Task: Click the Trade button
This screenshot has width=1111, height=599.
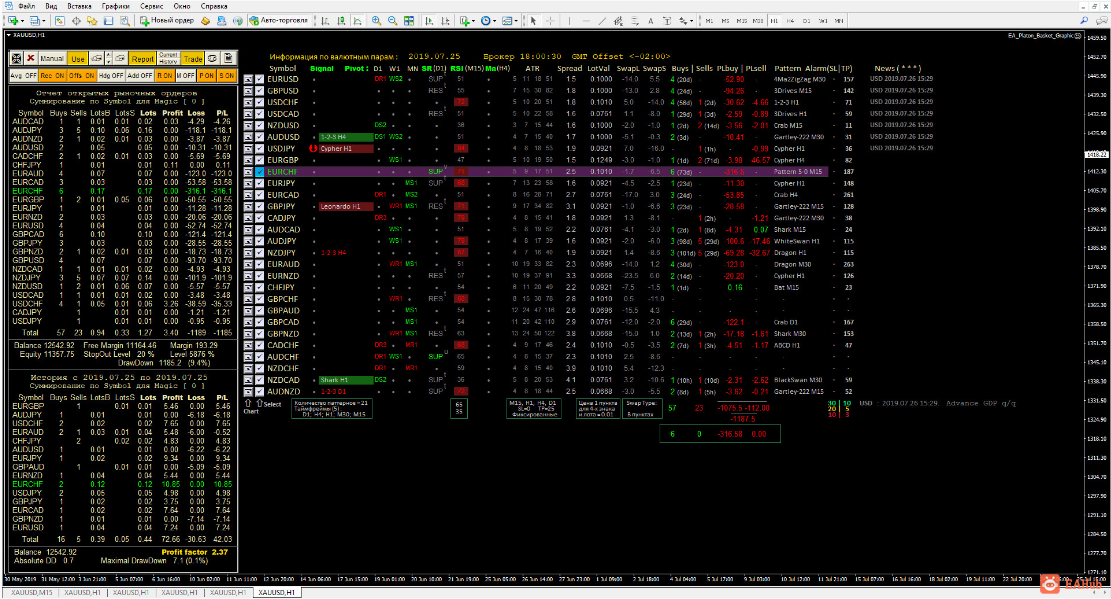Action: 193,58
